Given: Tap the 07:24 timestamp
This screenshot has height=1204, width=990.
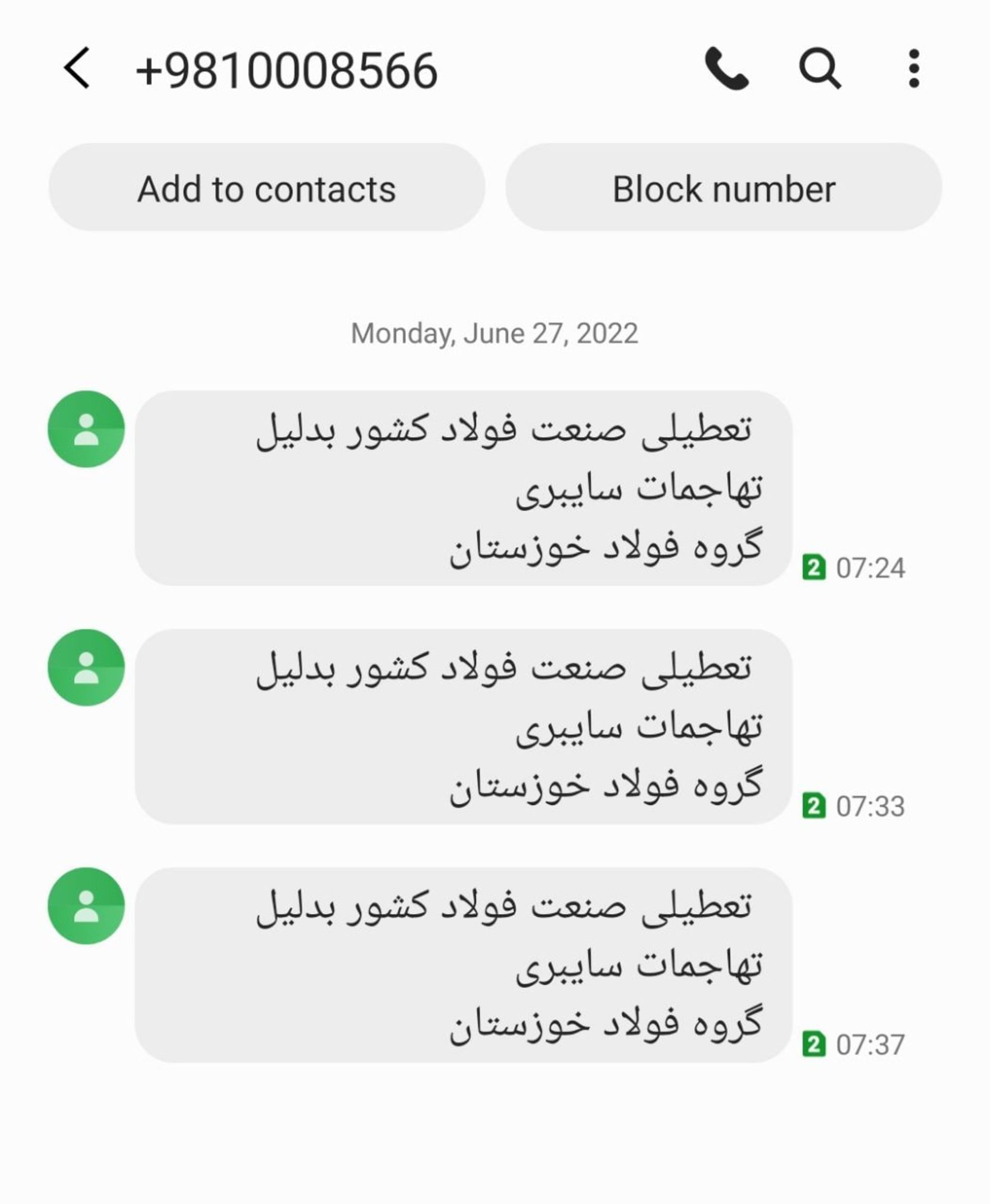Looking at the screenshot, I should [x=870, y=568].
